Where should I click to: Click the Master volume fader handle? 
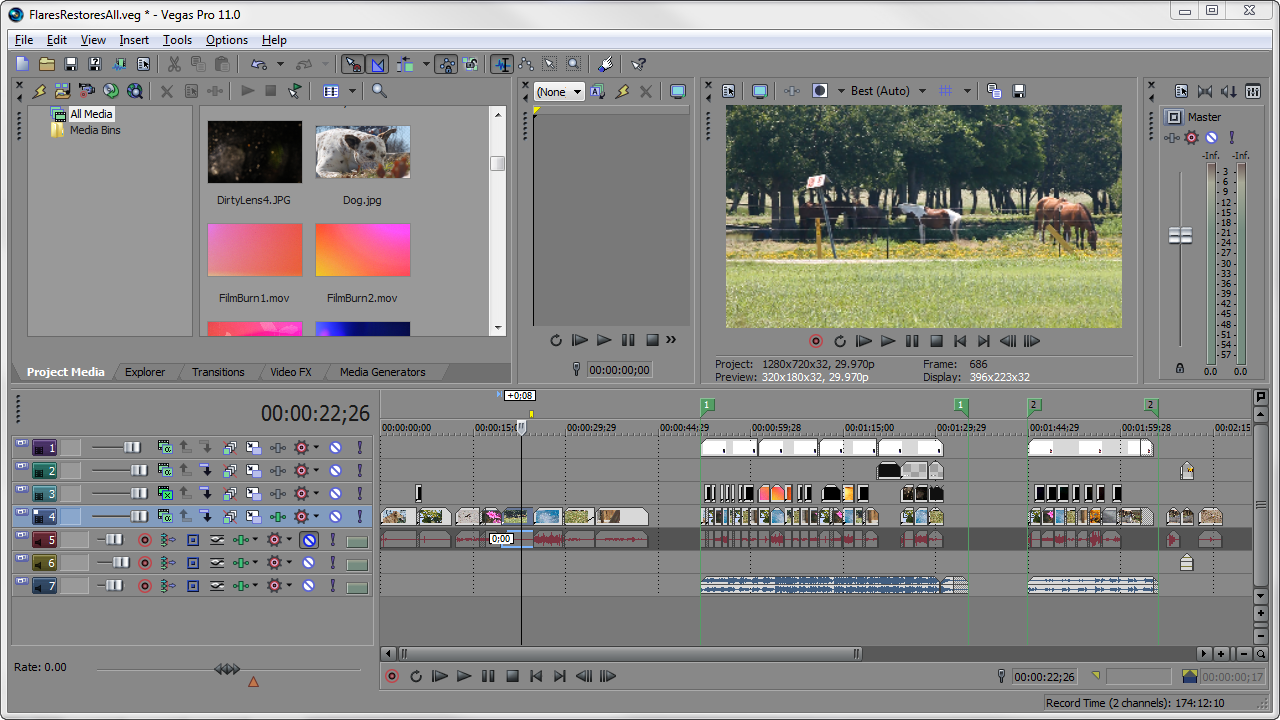[1181, 235]
